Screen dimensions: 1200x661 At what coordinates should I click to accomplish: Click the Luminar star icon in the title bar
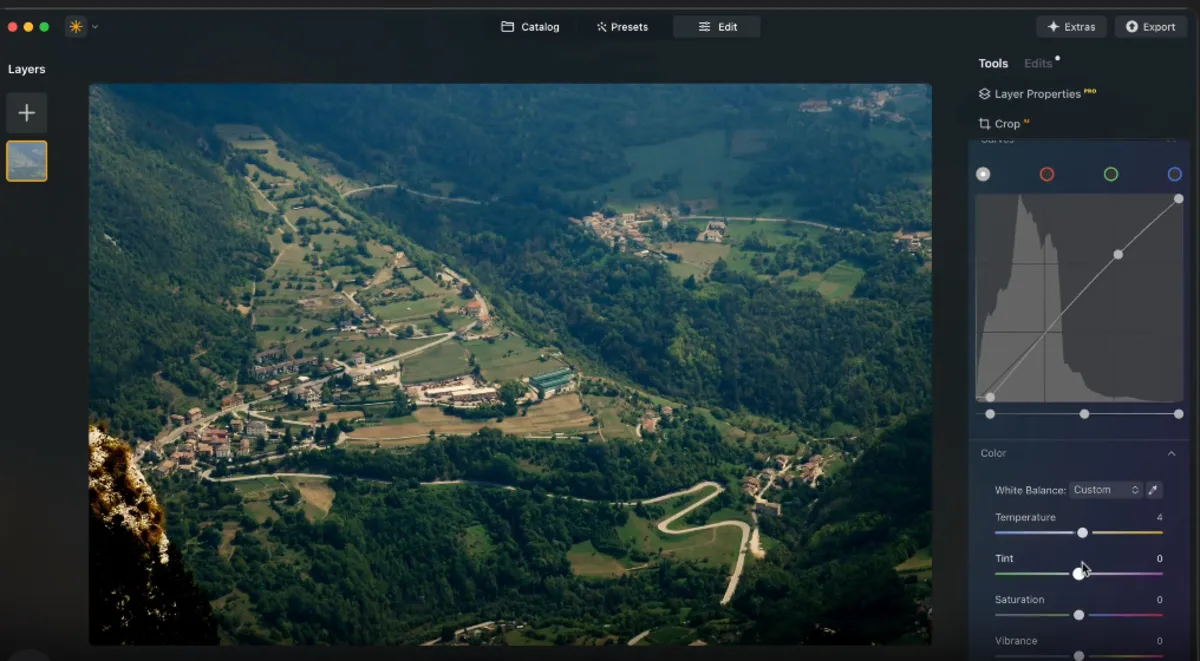point(75,26)
